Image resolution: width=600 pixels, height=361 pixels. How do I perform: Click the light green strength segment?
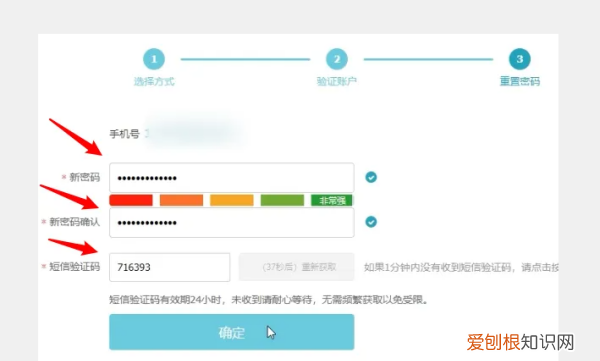click(x=282, y=200)
